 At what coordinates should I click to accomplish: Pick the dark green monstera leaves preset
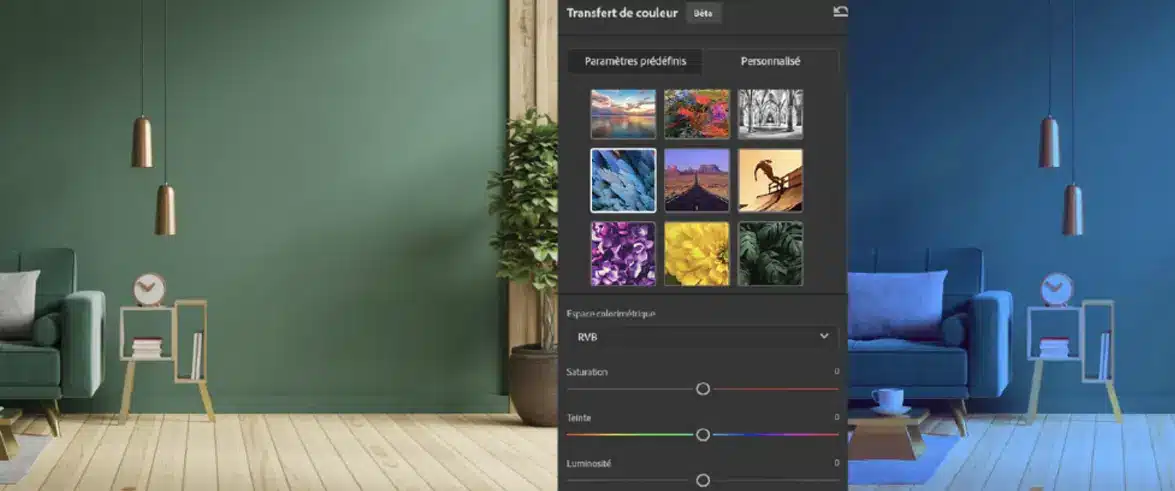click(x=770, y=254)
